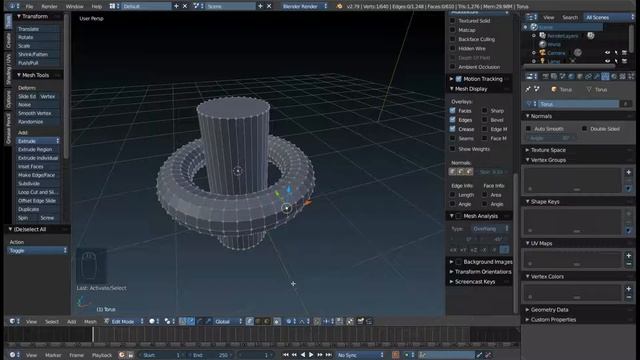Open the Global orientation dropdown
Screen dimensions: 640x360
[x=228, y=321]
